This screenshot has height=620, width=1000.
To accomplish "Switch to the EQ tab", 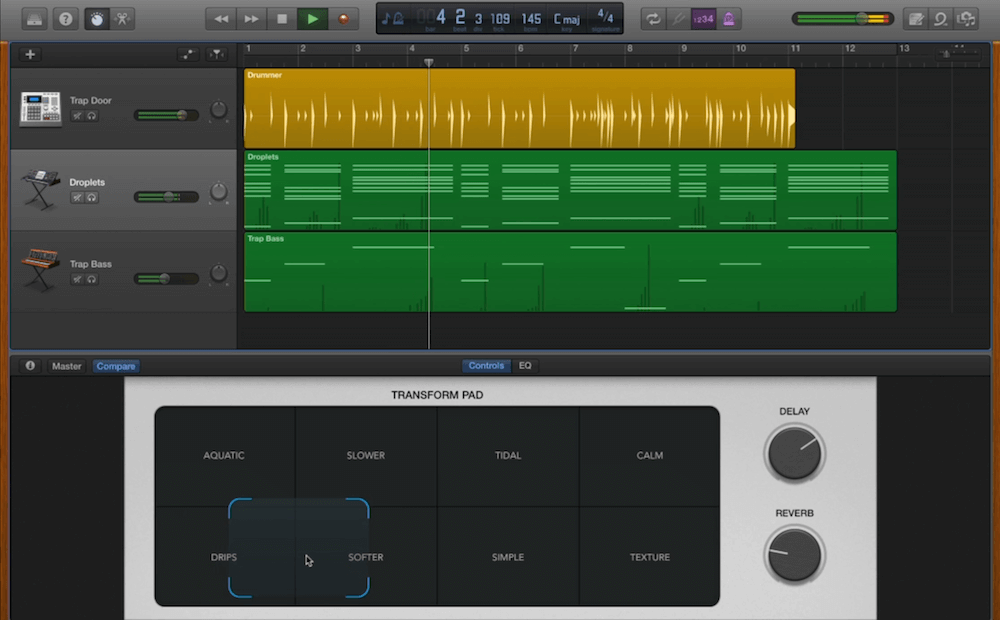I will pos(525,365).
